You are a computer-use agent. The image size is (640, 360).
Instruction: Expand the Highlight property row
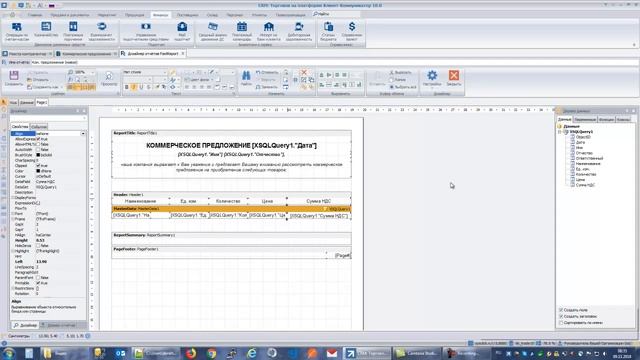pyautogui.click(x=13, y=251)
